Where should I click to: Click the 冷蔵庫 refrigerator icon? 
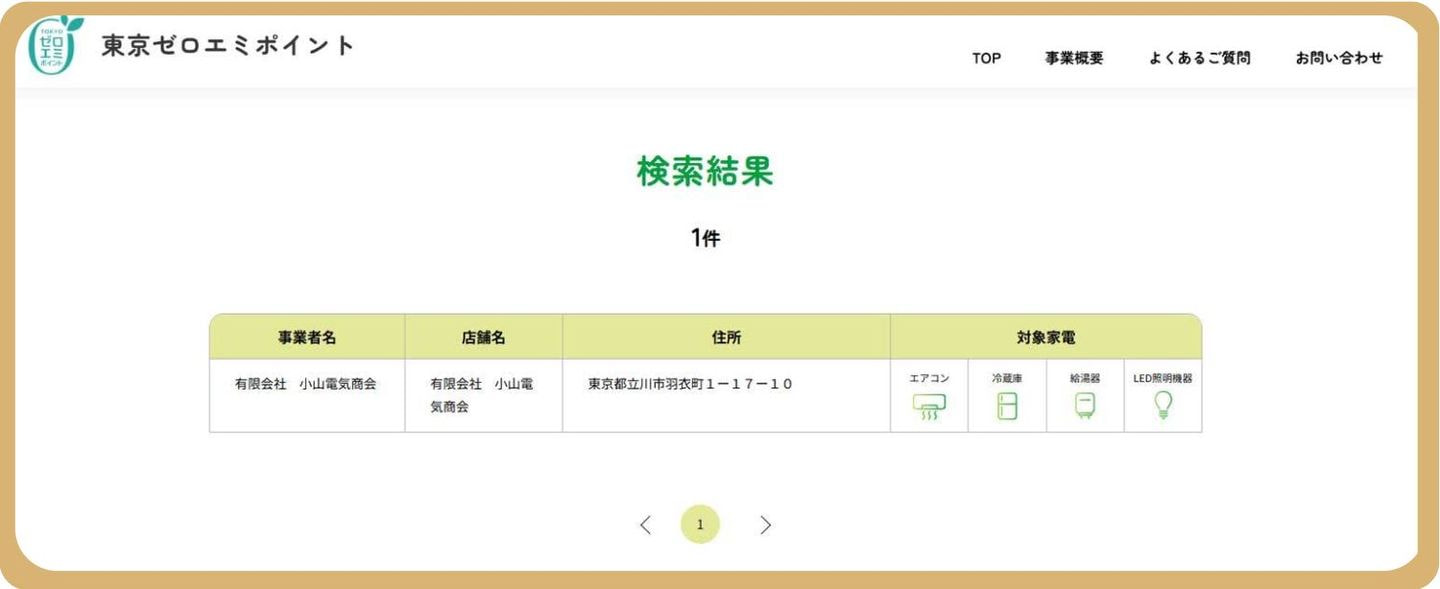(x=1006, y=405)
